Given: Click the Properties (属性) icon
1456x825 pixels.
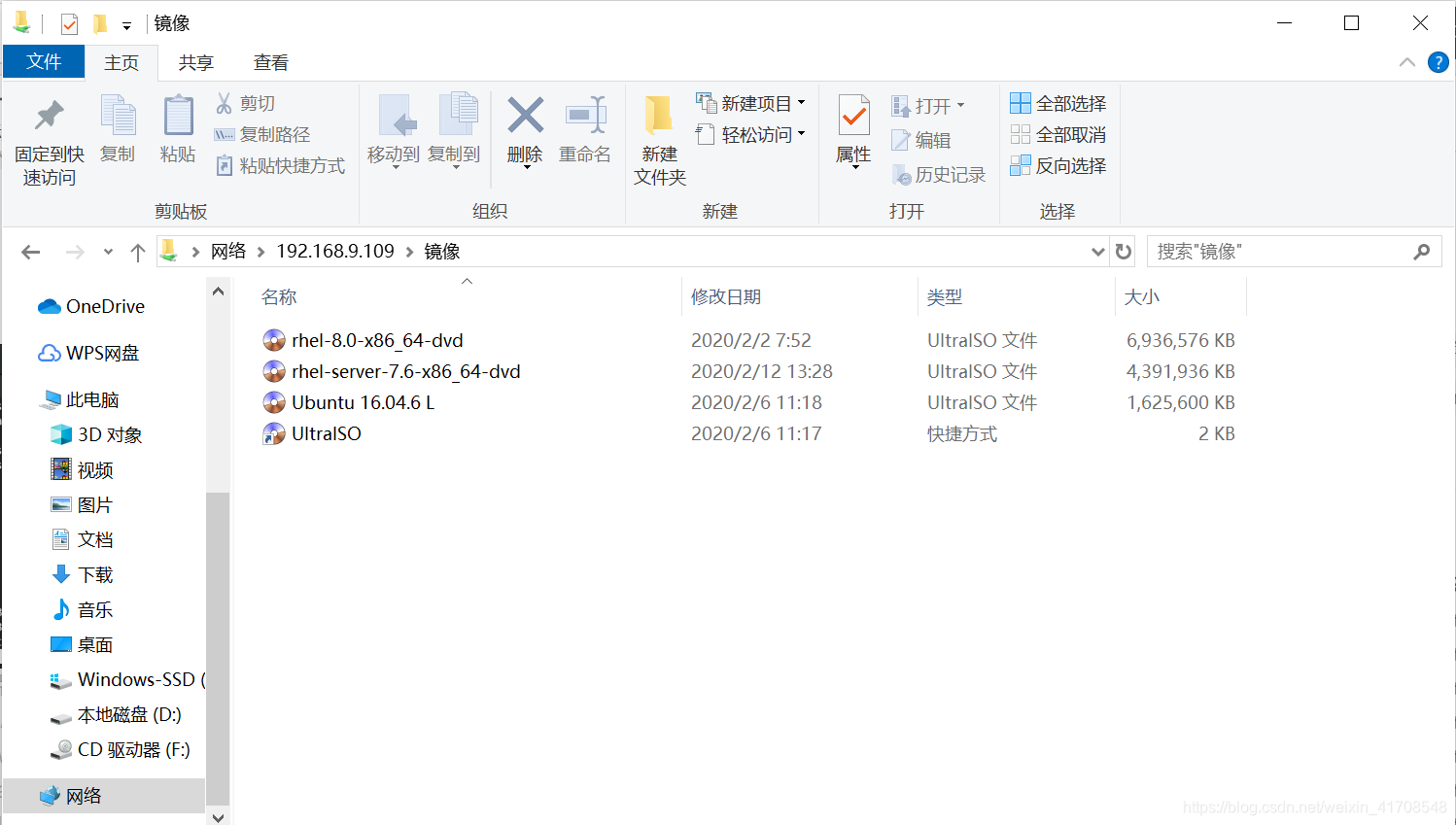Looking at the screenshot, I should (853, 117).
